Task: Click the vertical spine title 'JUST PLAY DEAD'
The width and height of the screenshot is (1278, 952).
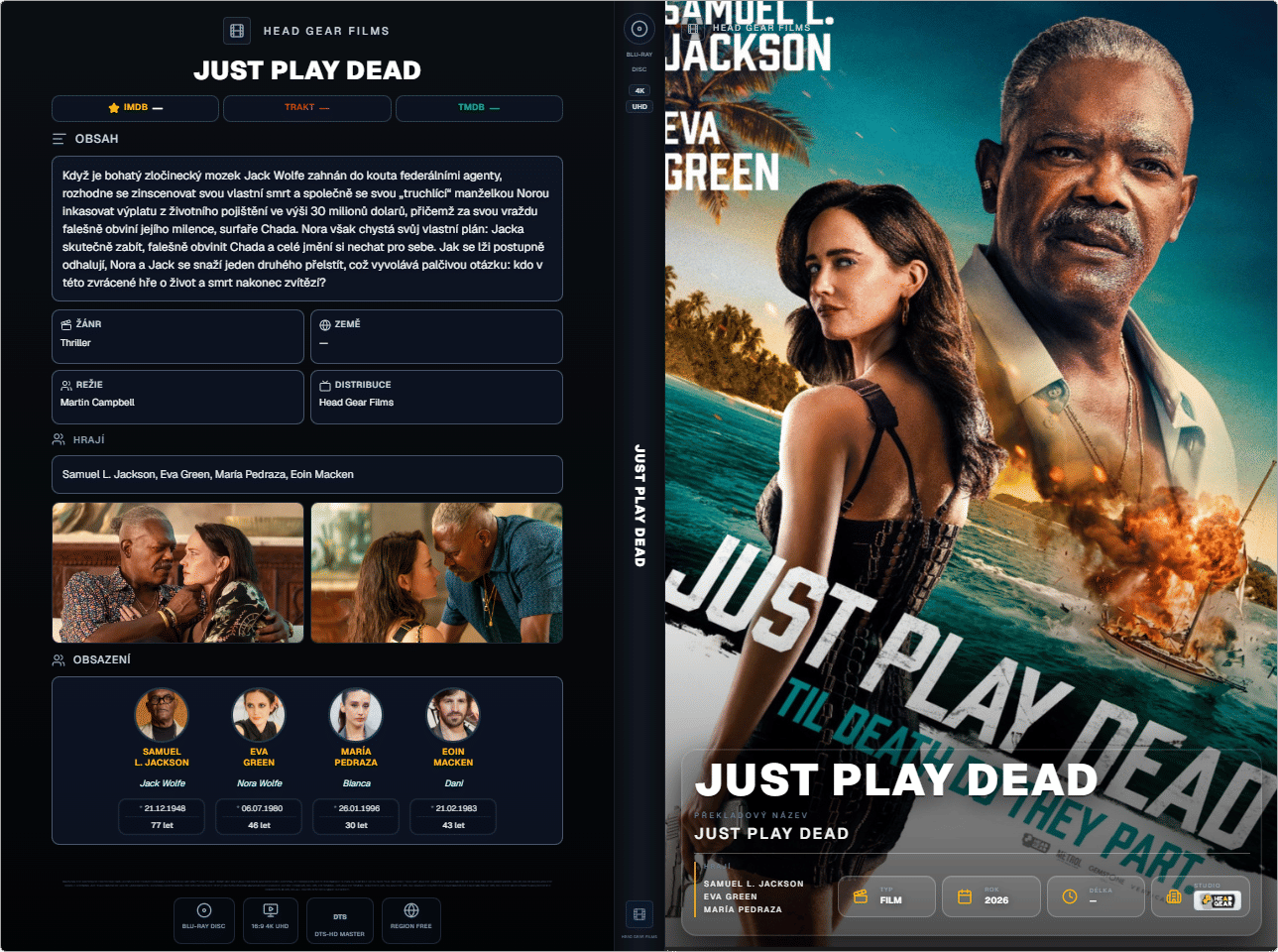Action: (639, 506)
